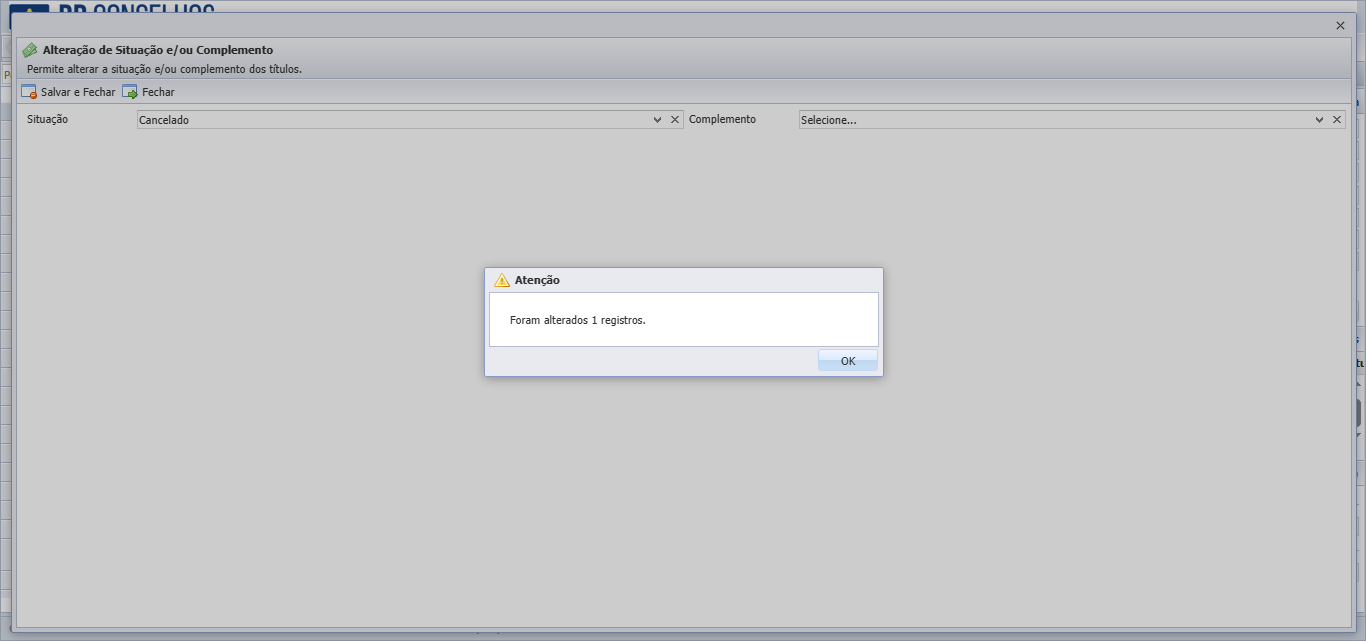
Task: Open the Cancelado combo box field
Action: (394, 120)
